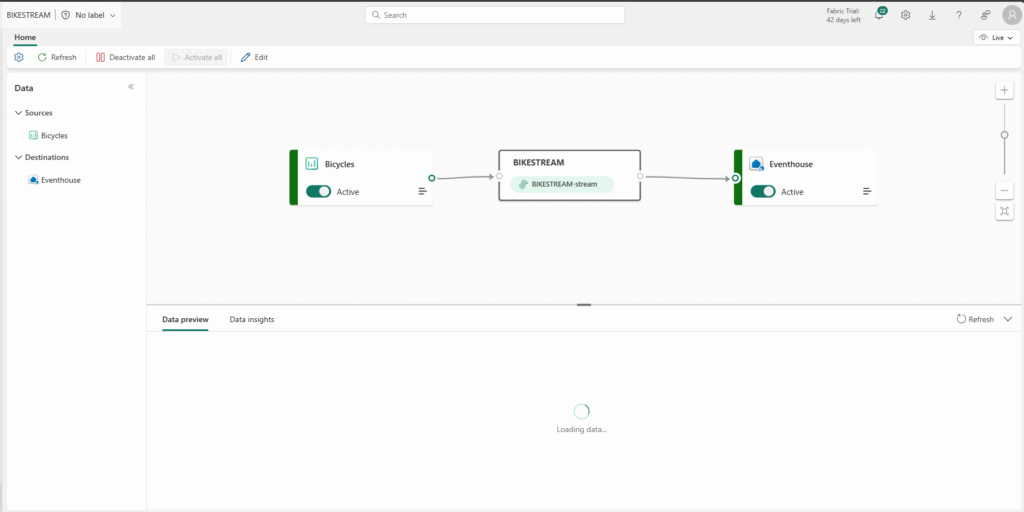The image size is (1024, 512).
Task: Click the zoom in plus button
Action: [1004, 90]
